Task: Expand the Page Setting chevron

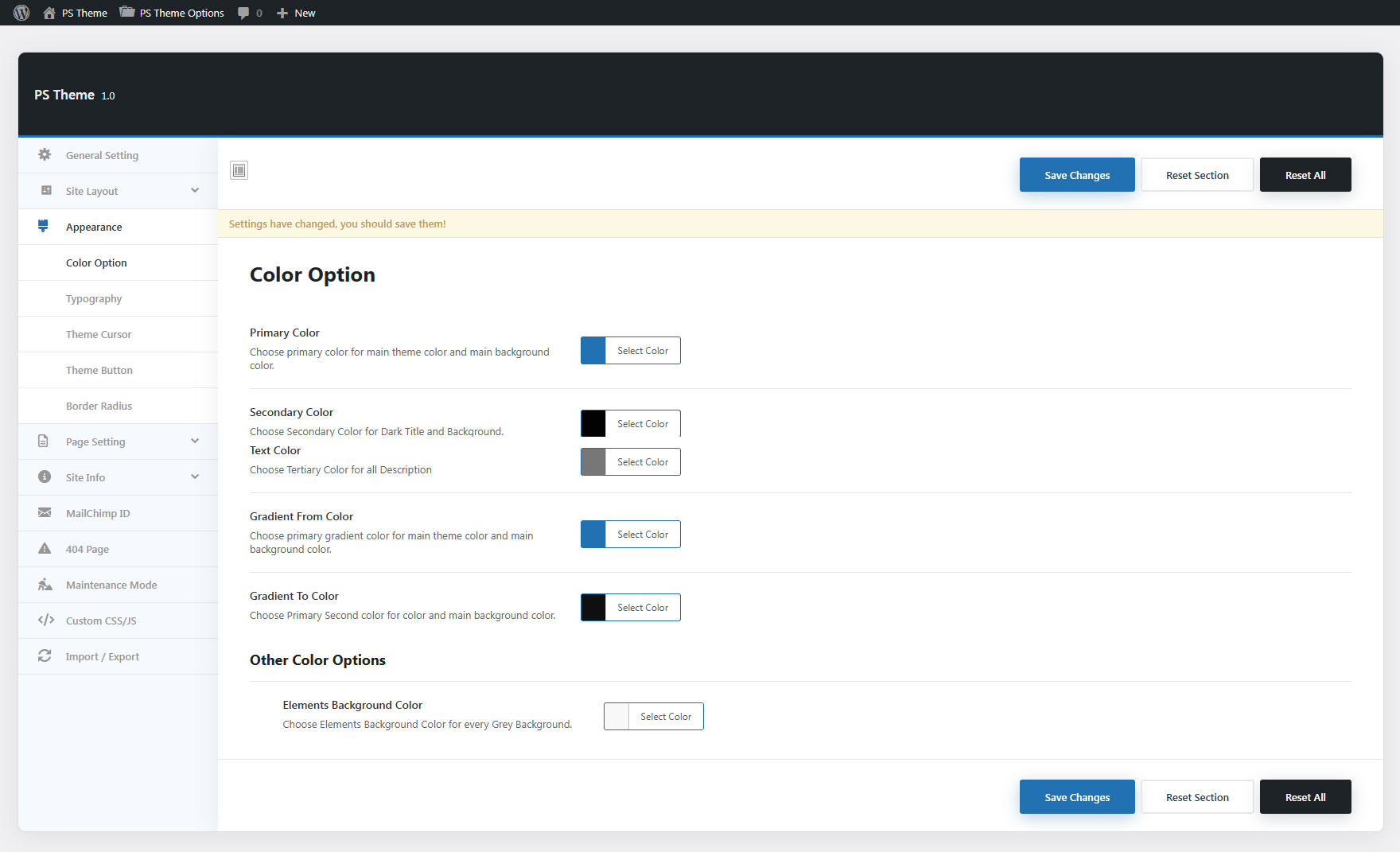Action: click(195, 442)
